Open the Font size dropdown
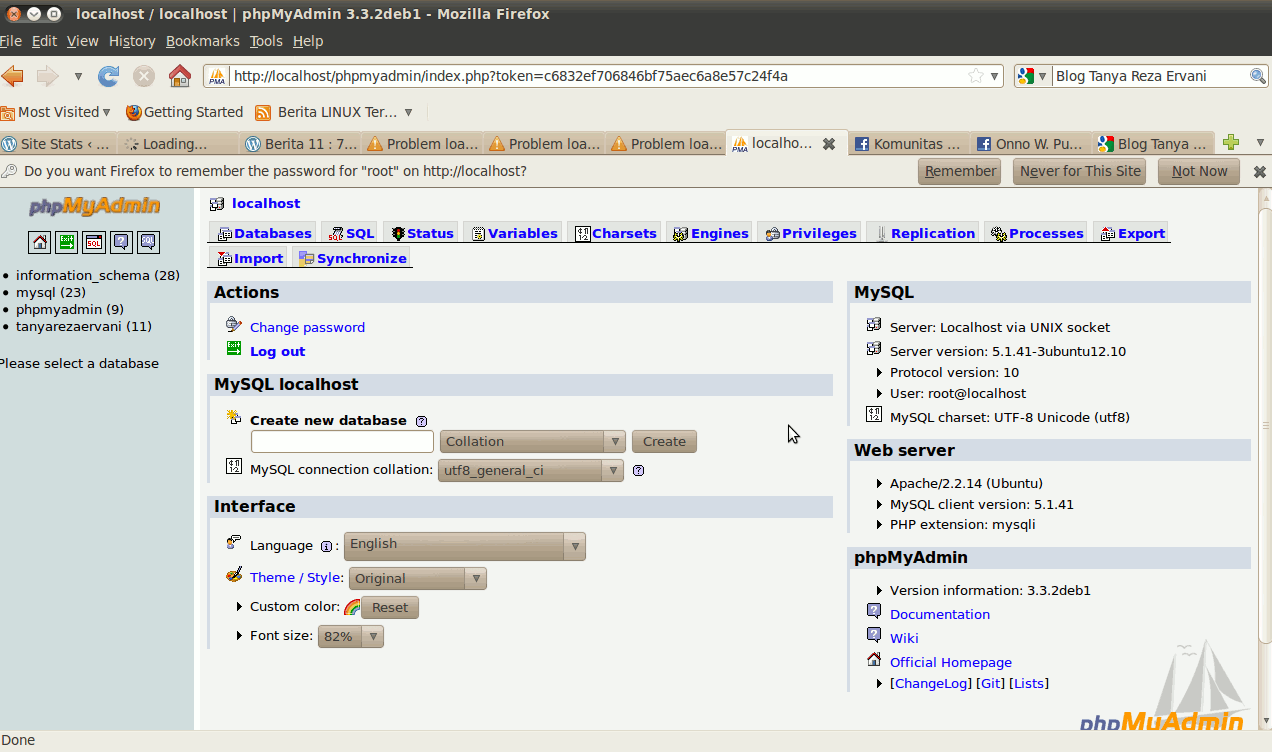Viewport: 1272px width, 752px height. point(351,636)
